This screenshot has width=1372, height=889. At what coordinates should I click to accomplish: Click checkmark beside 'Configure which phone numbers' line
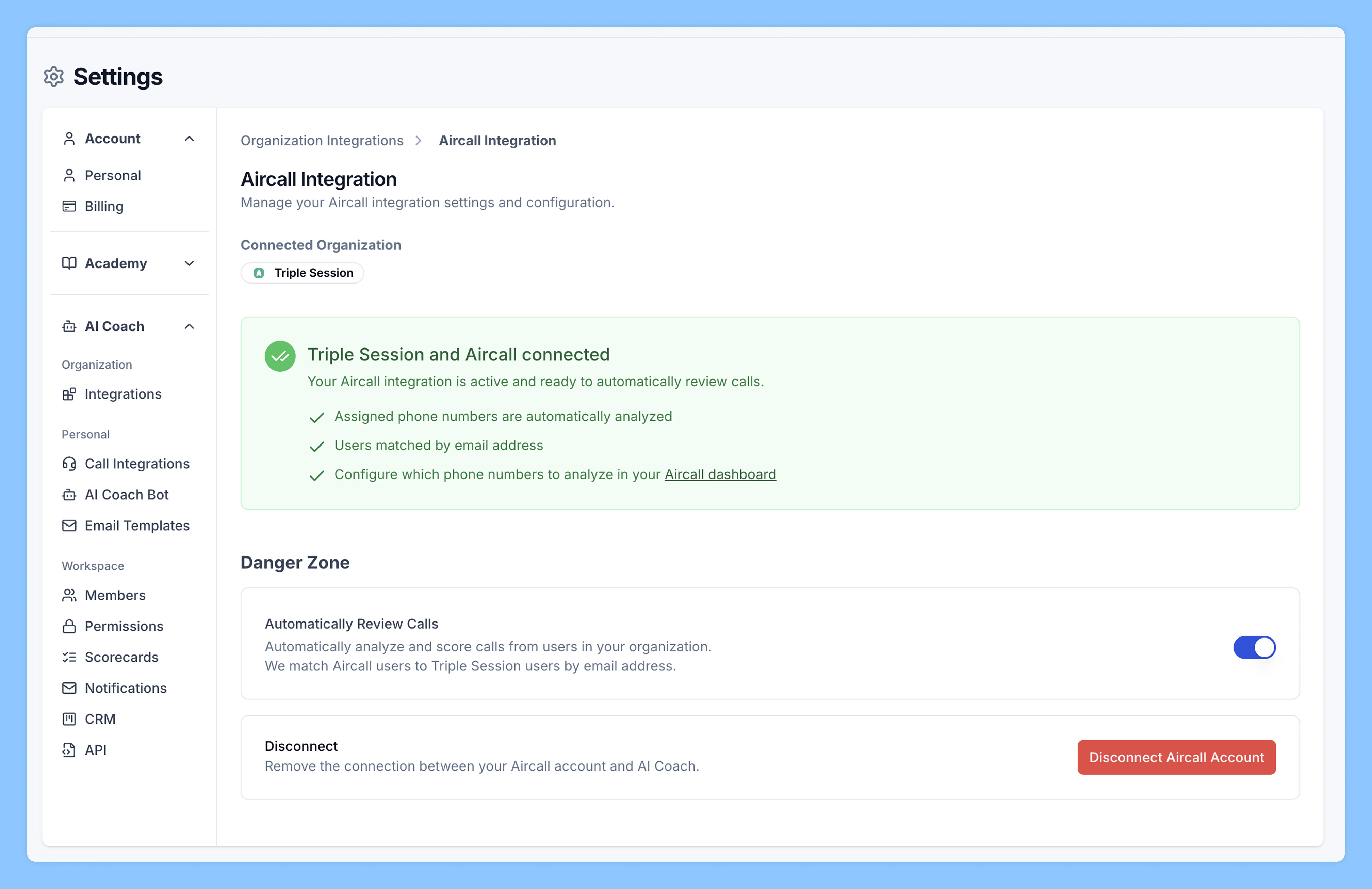(316, 475)
